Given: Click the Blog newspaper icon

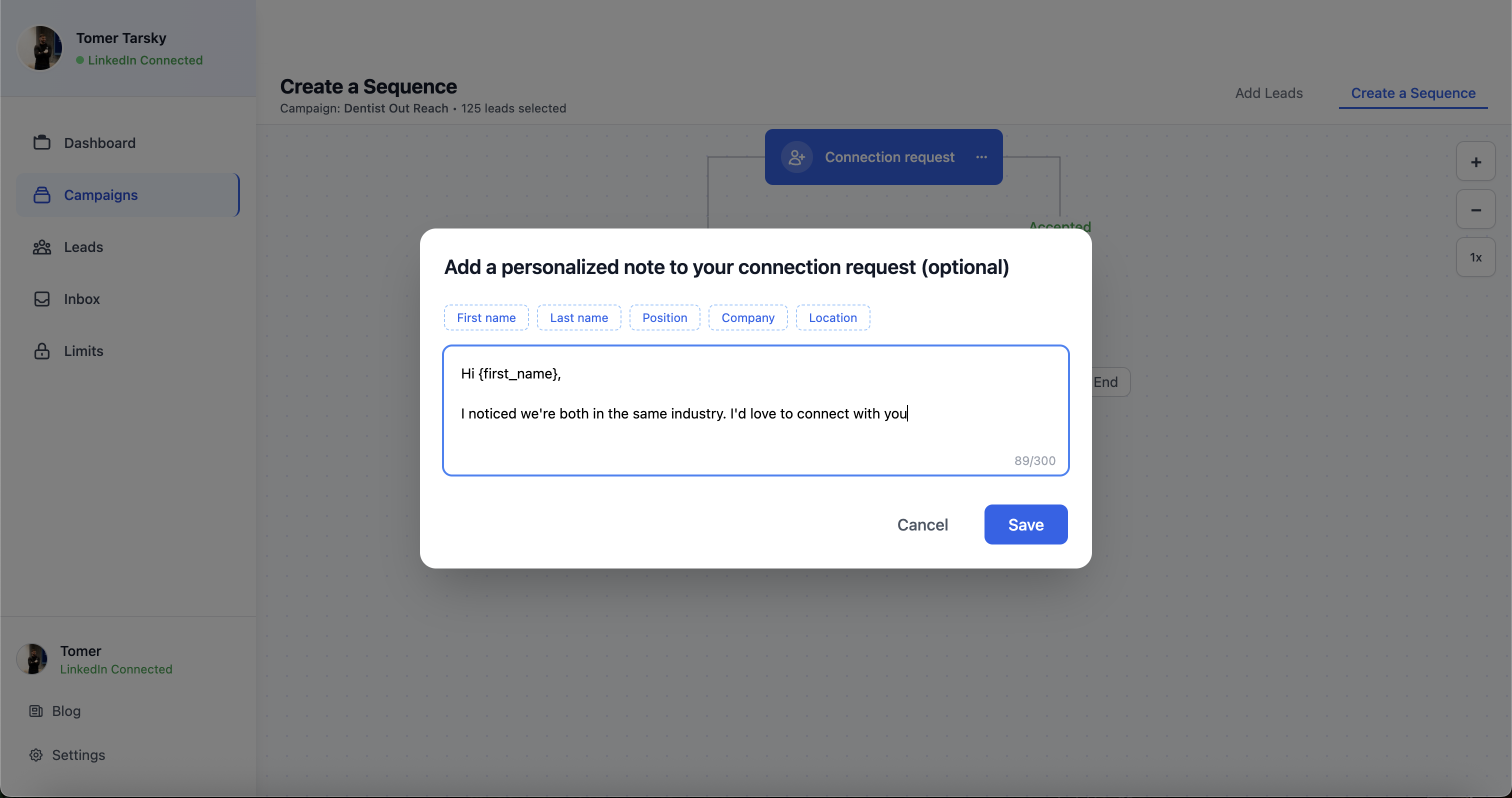Looking at the screenshot, I should pos(36,711).
